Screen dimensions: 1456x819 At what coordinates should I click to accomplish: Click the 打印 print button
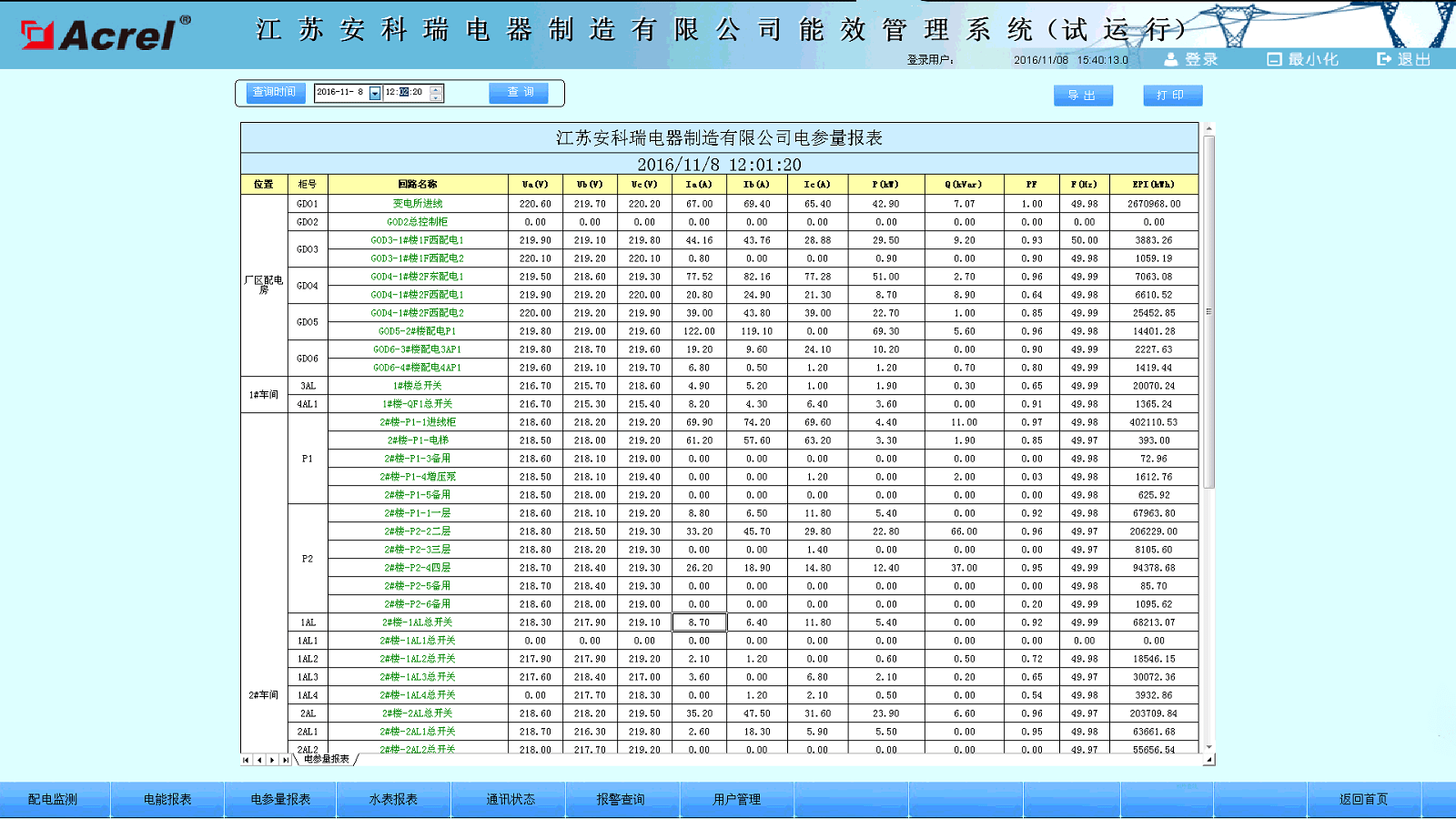(x=1172, y=96)
